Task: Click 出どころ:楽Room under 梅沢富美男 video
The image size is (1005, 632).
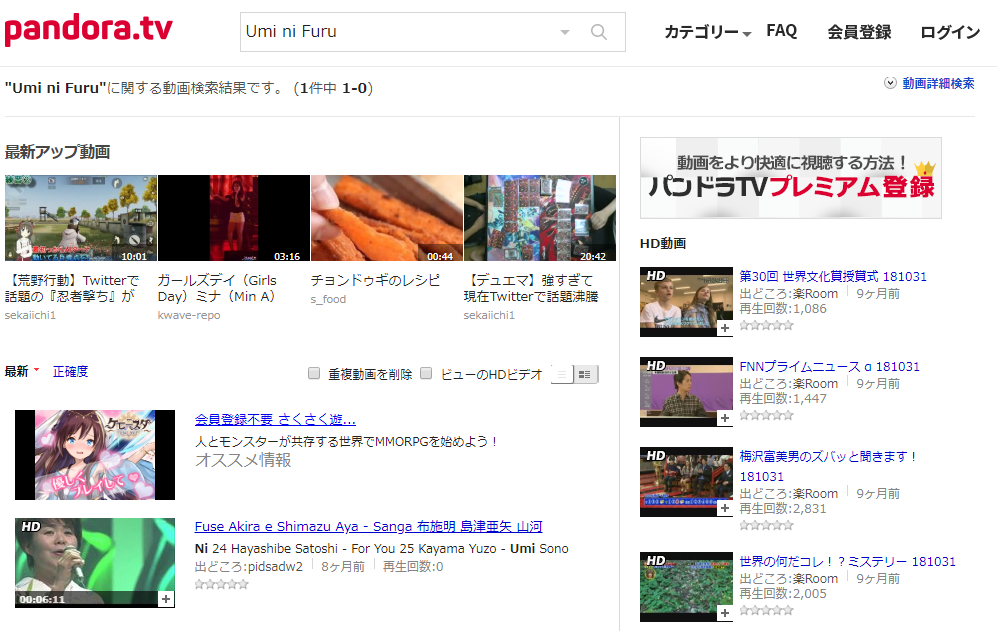Action: coord(789,494)
